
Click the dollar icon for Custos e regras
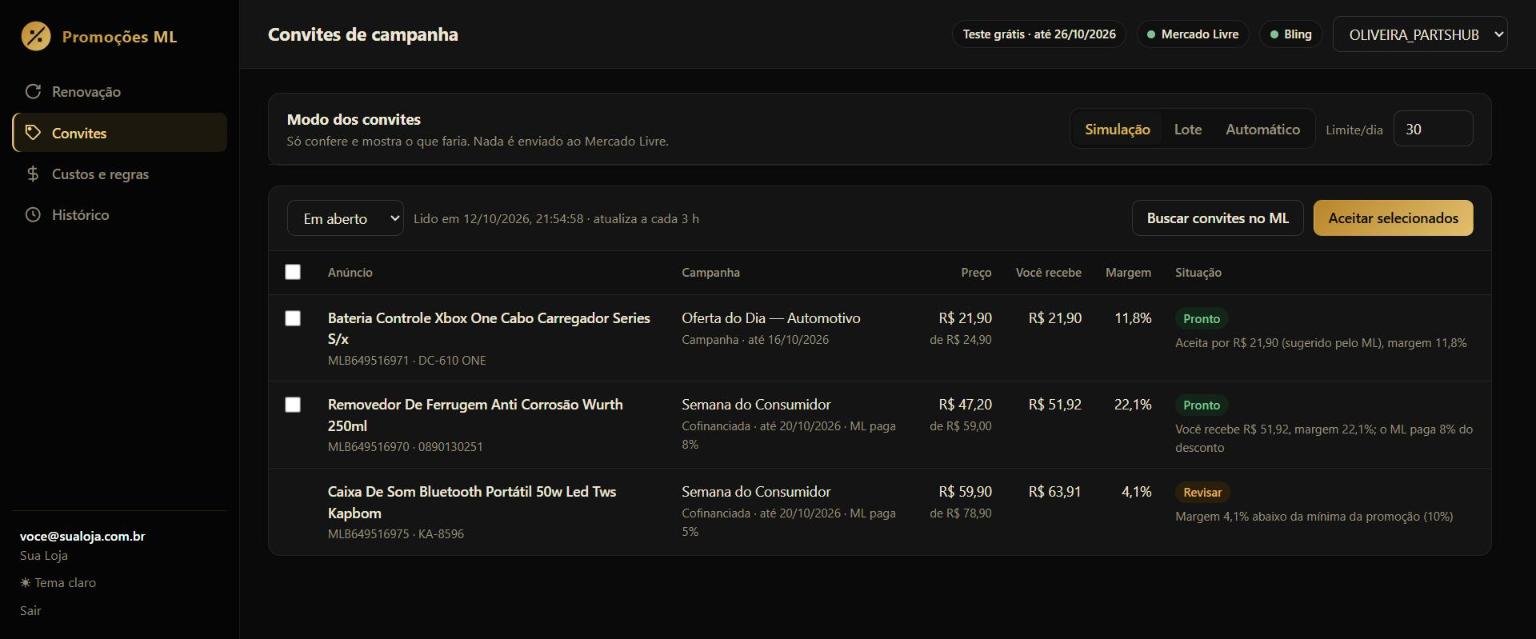(x=33, y=174)
